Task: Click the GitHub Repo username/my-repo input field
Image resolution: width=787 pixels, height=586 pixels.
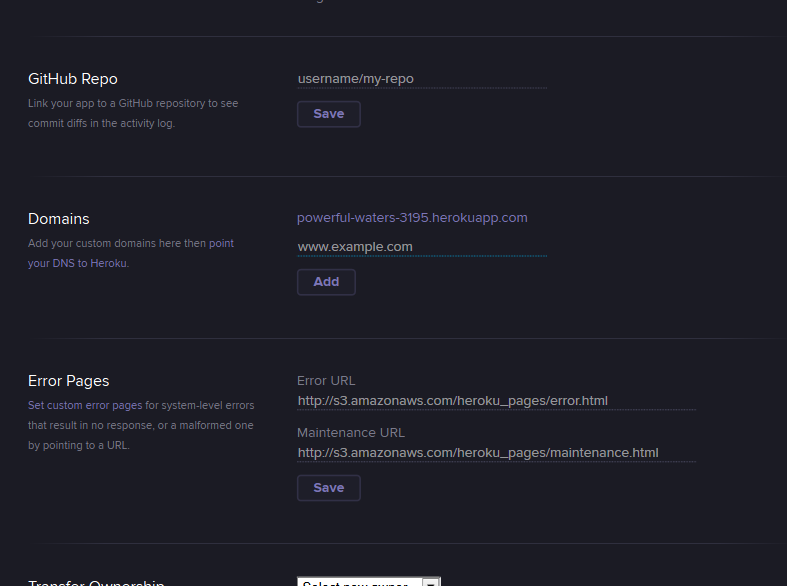Action: [422, 79]
